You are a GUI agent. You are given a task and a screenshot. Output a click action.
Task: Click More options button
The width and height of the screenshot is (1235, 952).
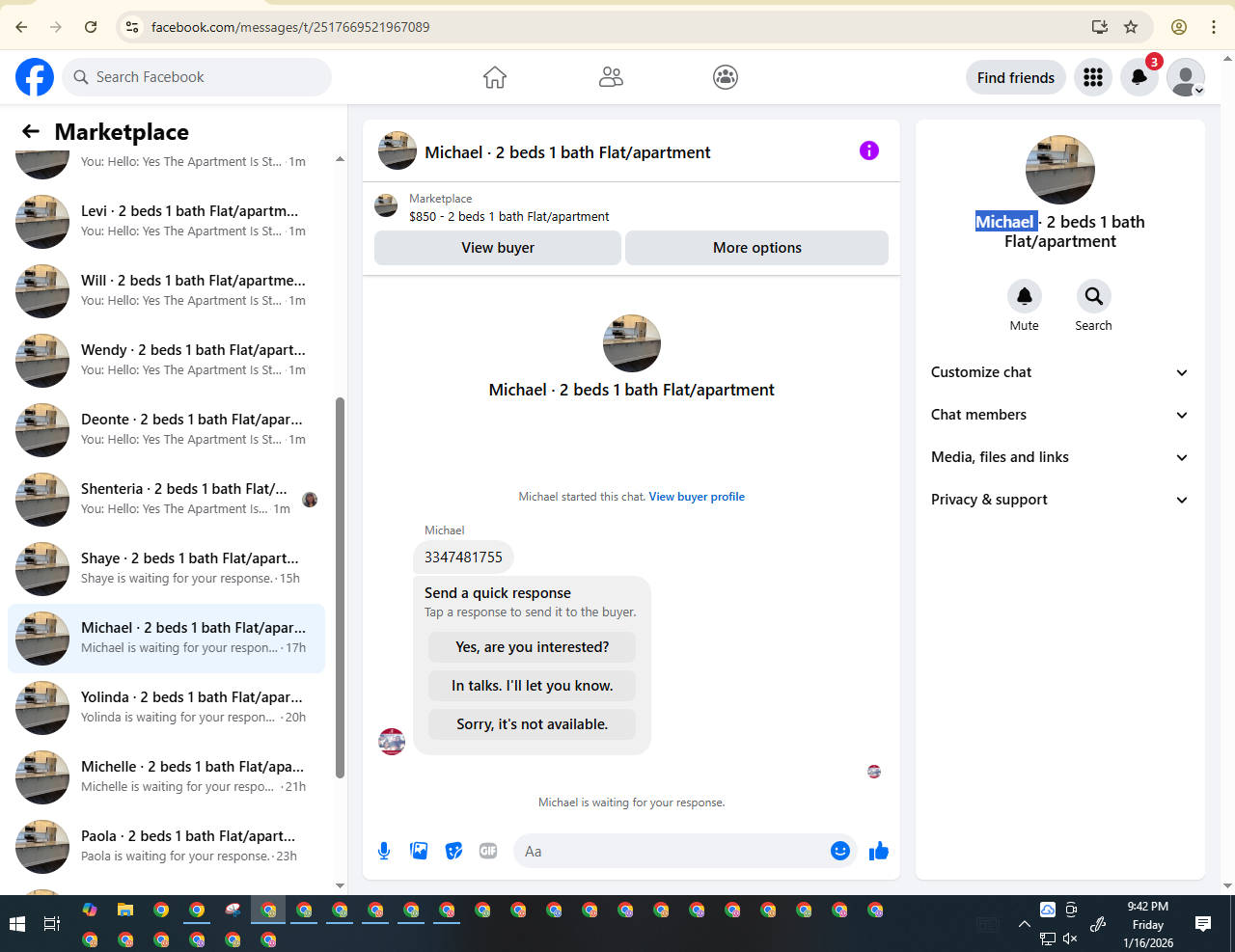(757, 248)
